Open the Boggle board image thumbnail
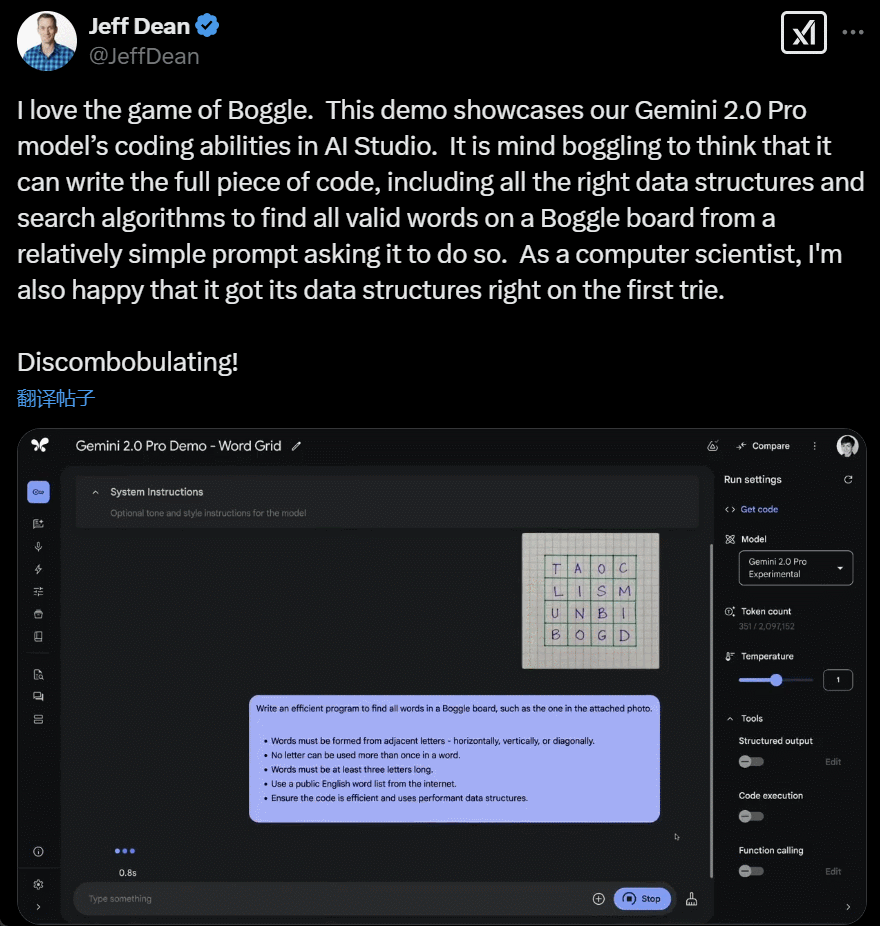Image resolution: width=880 pixels, height=926 pixels. 590,601
